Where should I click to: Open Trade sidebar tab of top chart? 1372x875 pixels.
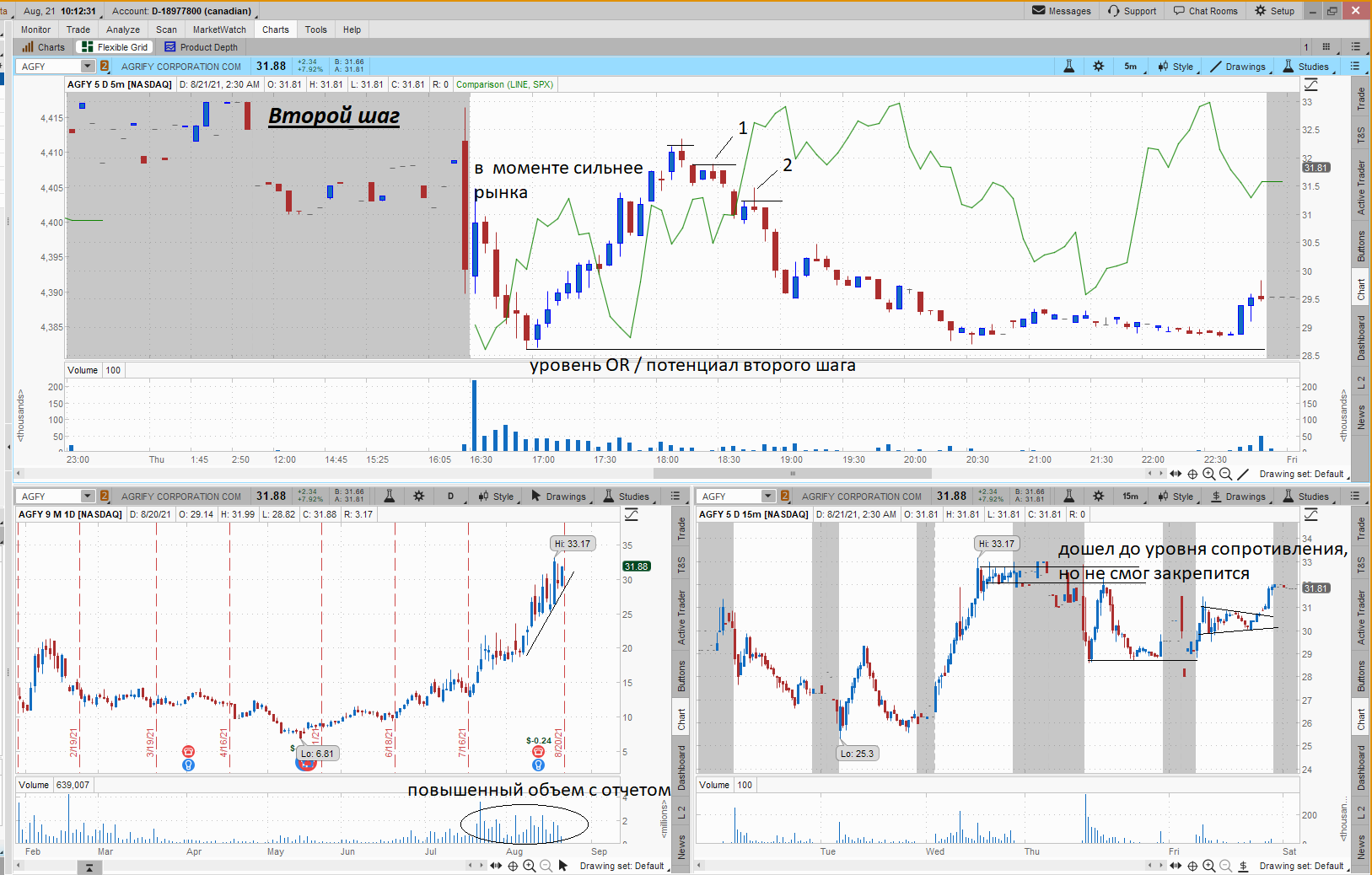(x=1360, y=99)
